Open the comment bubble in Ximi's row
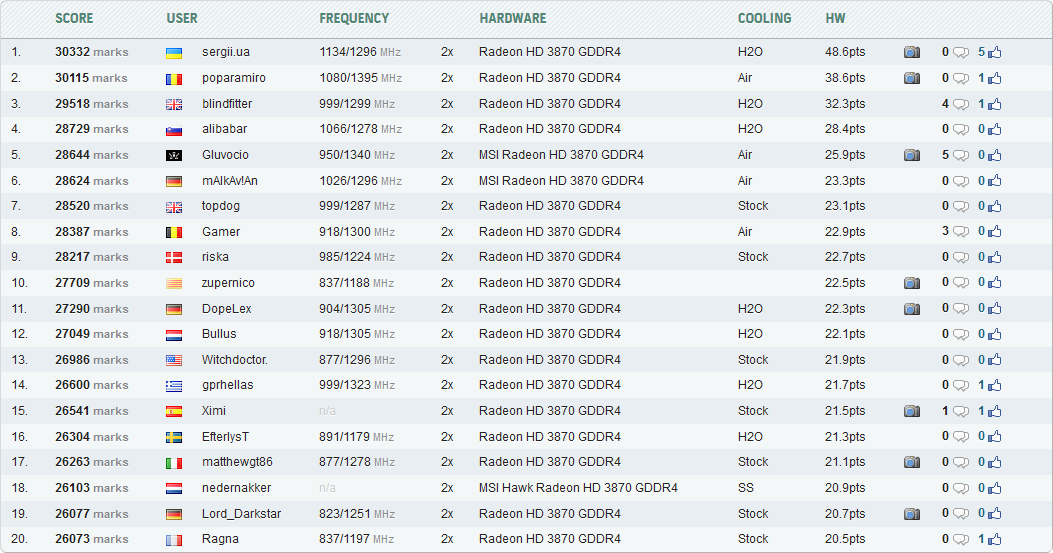The image size is (1053, 553). (960, 411)
